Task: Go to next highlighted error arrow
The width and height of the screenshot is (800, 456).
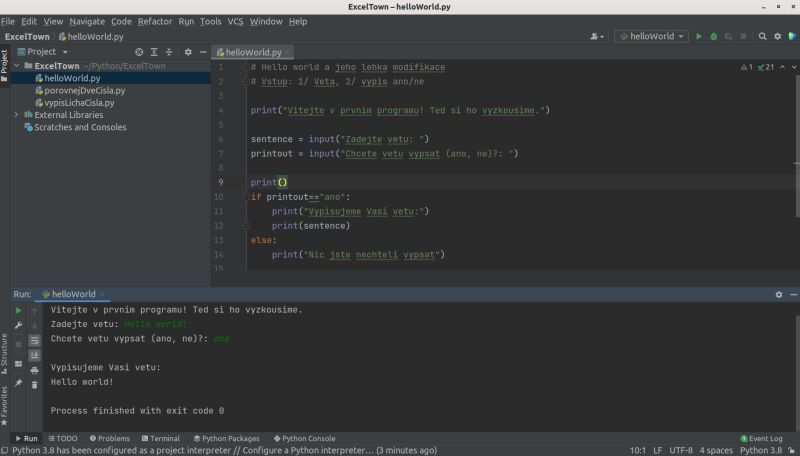Action: 794,67
